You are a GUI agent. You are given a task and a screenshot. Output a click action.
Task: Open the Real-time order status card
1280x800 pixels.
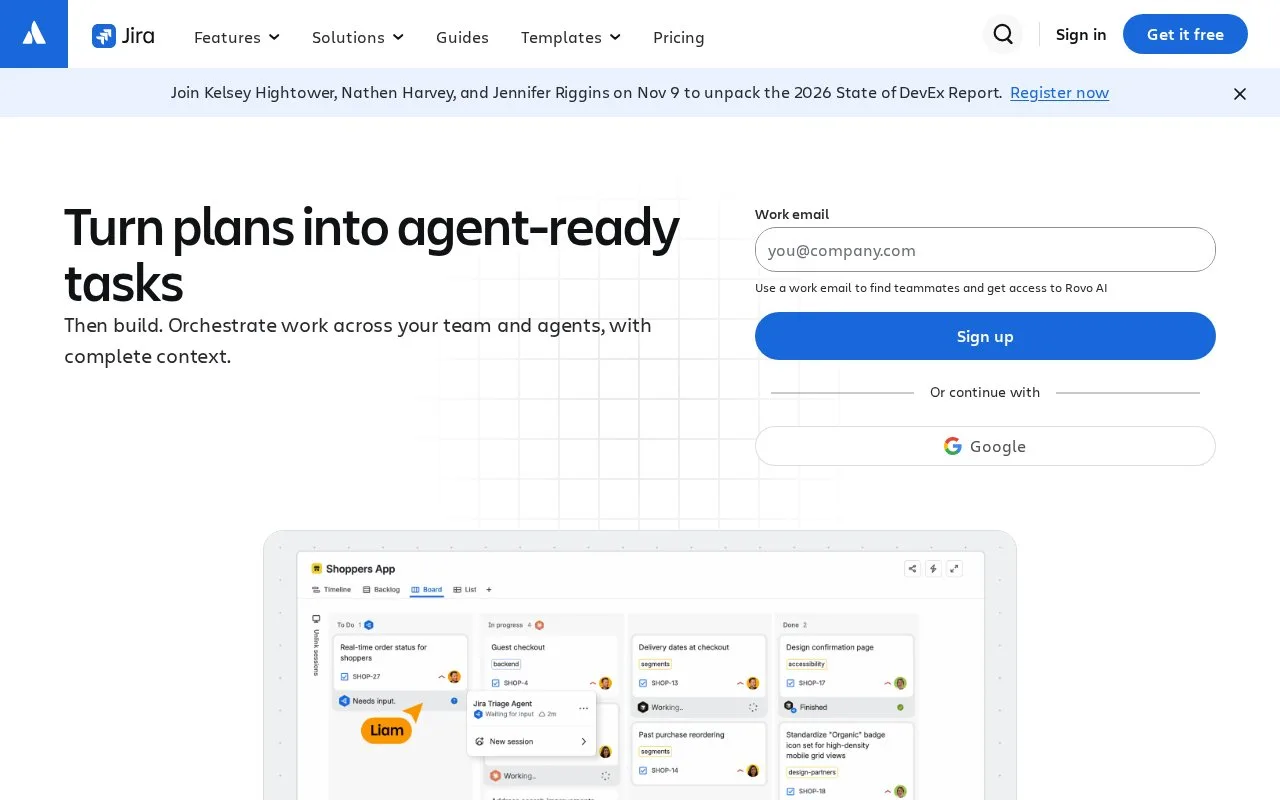click(401, 661)
